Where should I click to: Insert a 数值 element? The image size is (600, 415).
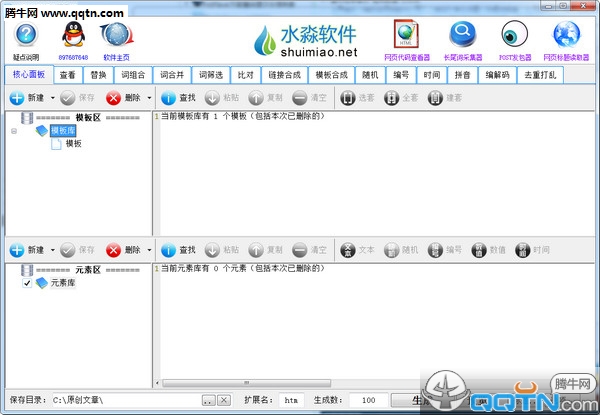(488, 250)
